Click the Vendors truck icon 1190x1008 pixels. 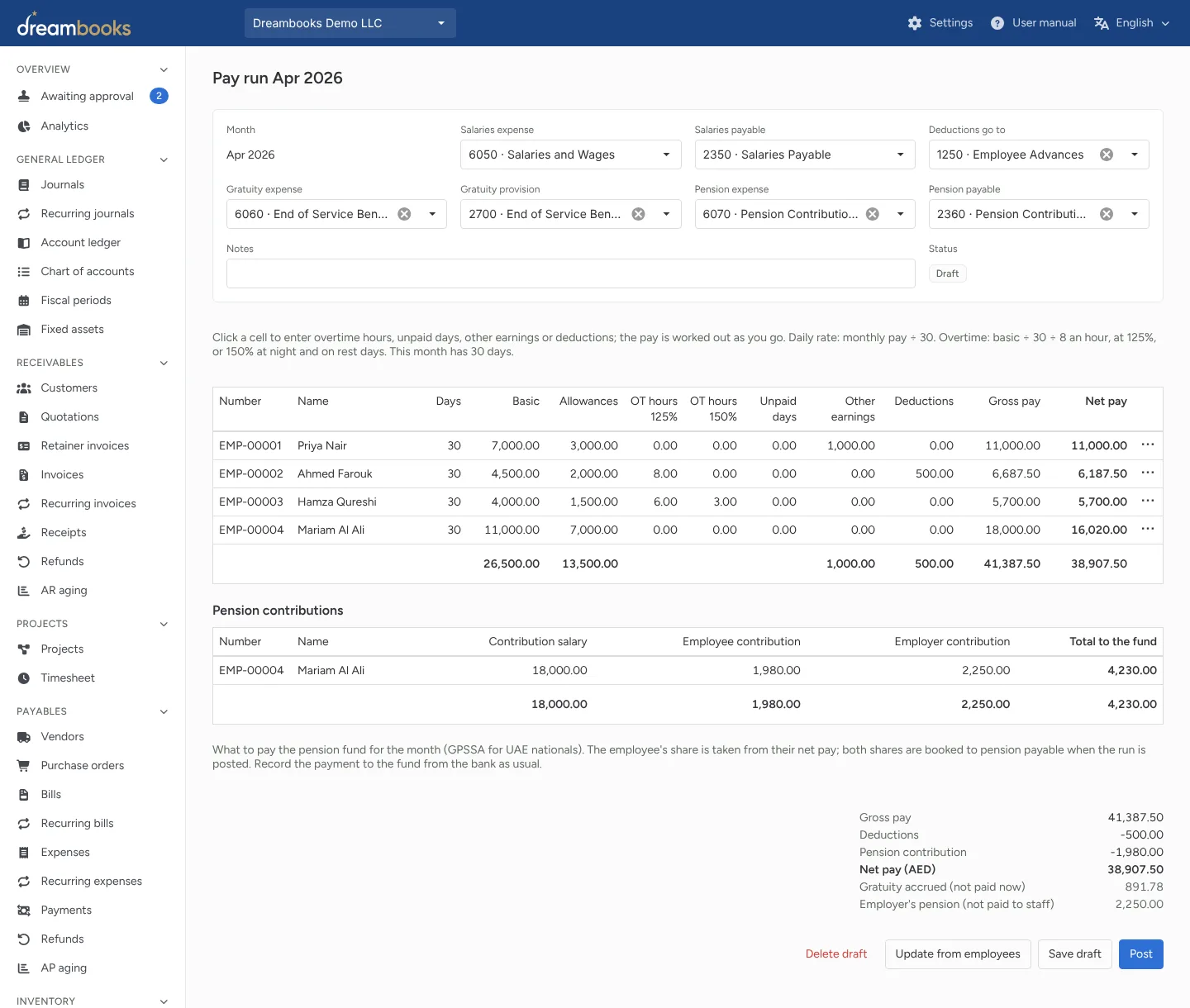click(24, 737)
